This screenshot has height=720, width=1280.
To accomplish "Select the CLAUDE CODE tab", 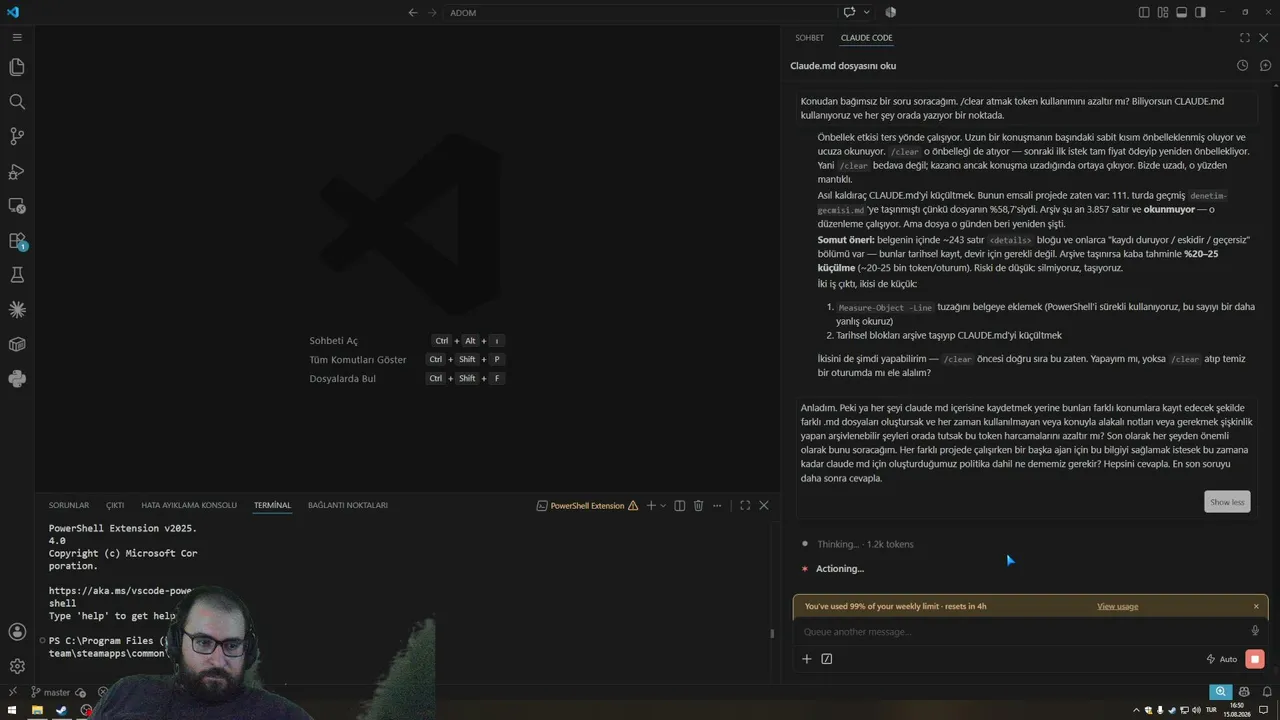I will point(866,38).
